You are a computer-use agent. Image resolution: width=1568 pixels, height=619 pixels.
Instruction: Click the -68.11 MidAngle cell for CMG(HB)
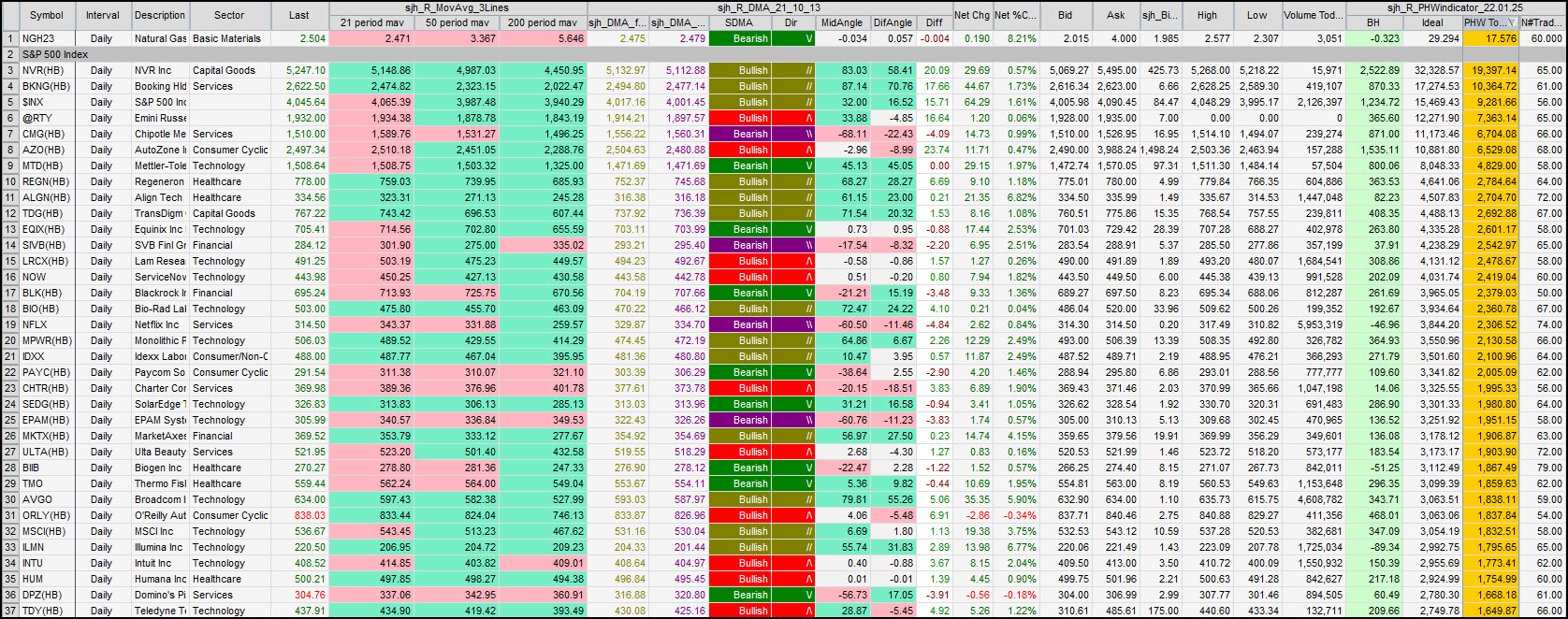click(842, 134)
